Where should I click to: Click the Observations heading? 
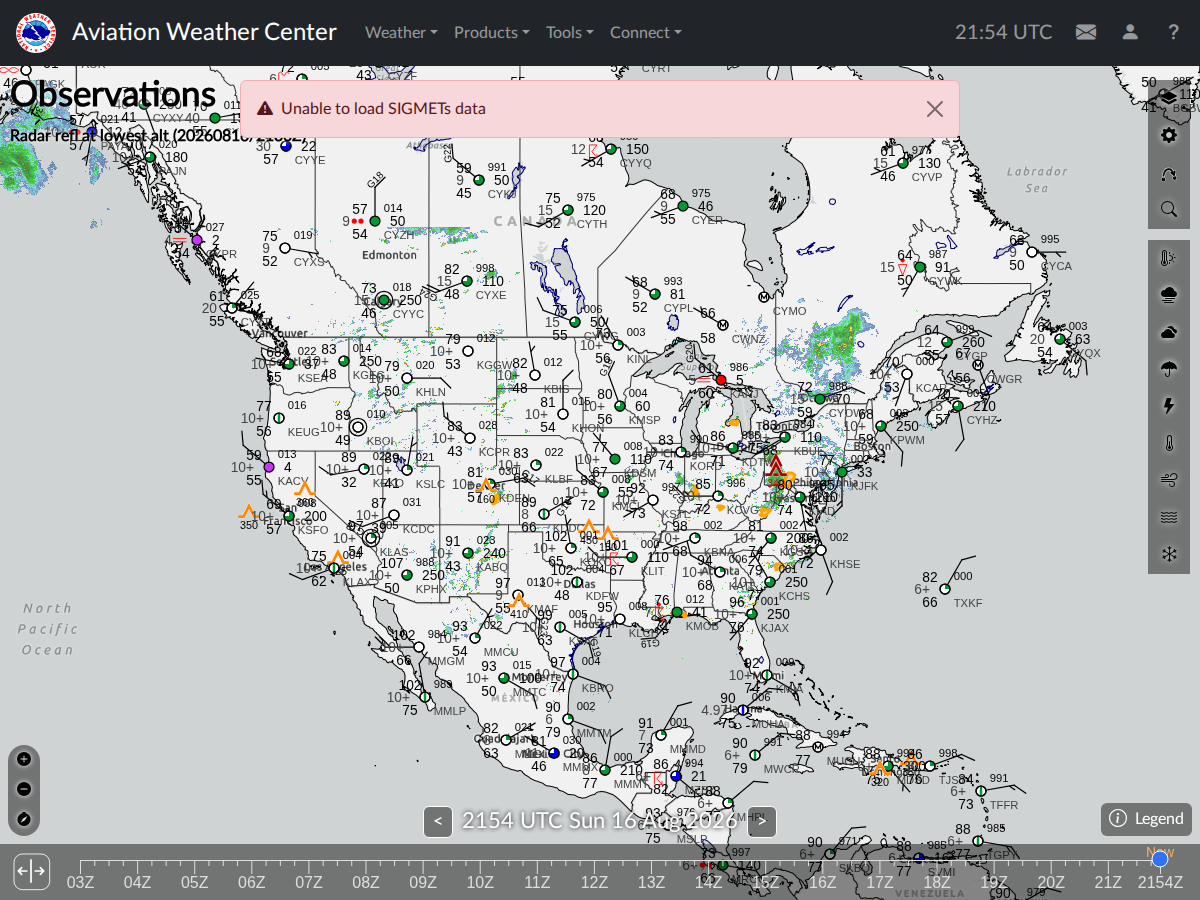[x=113, y=94]
